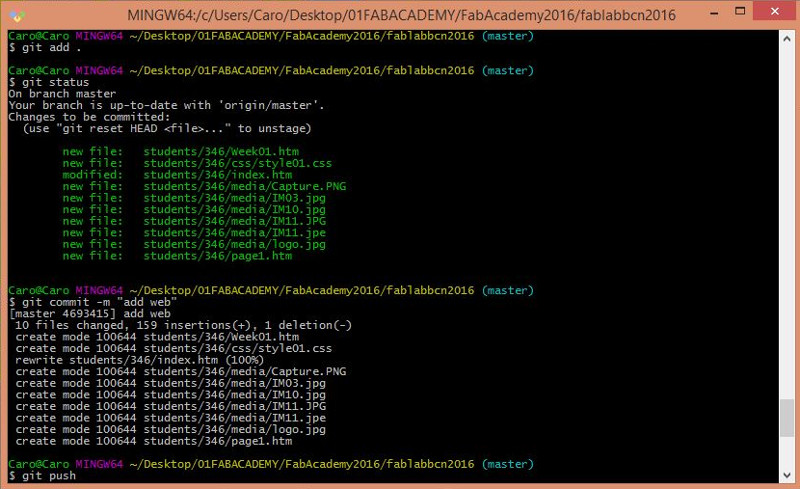Click 'create mode 100644 students/346/Week01.htm' line
The image size is (800, 489).
(x=157, y=337)
